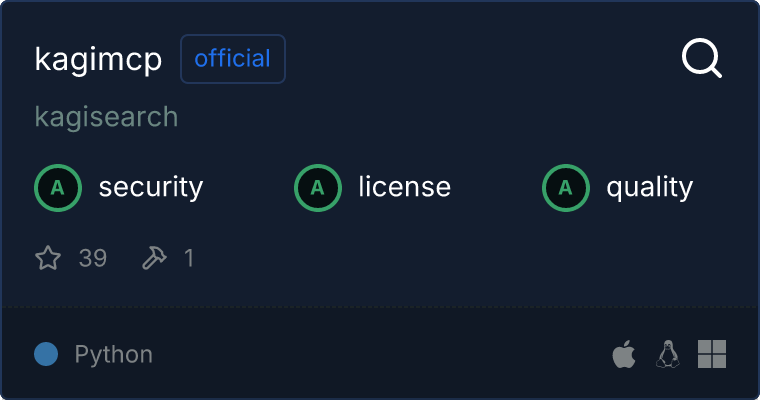Click the license label text

(404, 187)
